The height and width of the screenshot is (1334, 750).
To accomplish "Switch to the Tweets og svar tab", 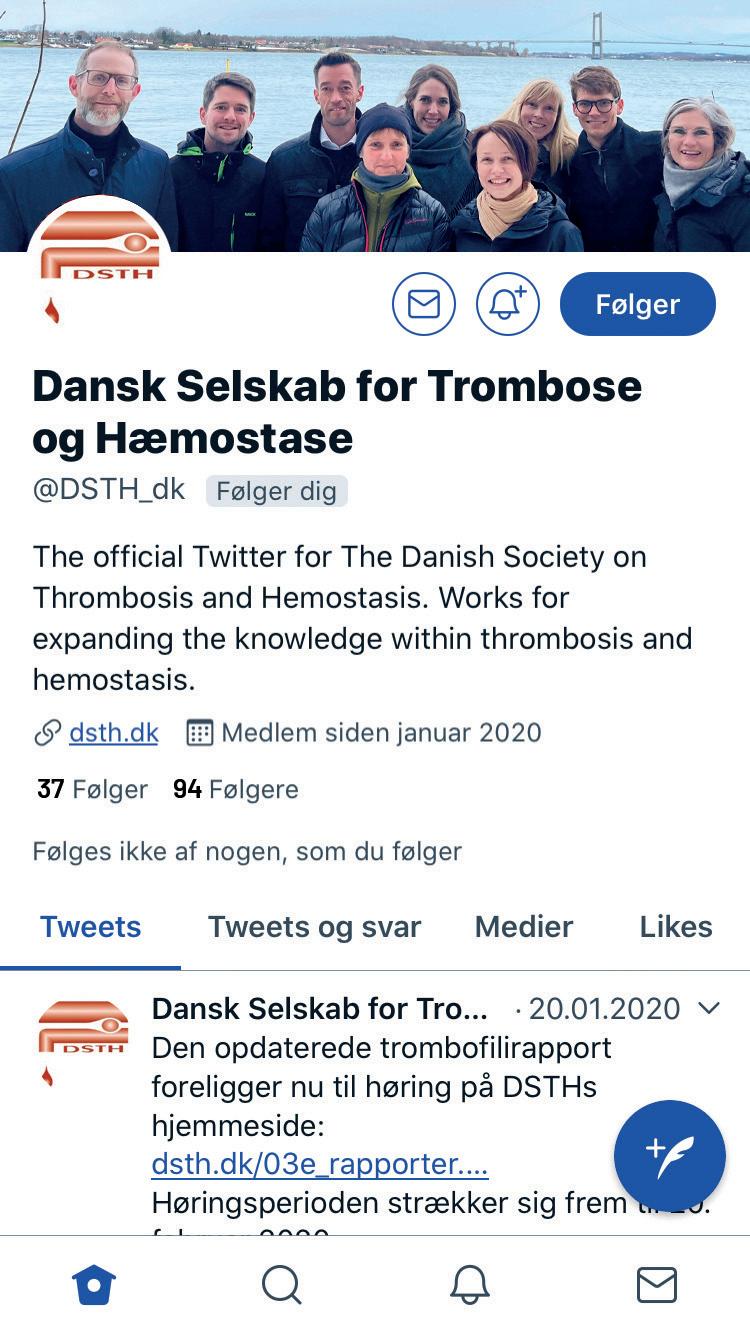I will tap(314, 927).
